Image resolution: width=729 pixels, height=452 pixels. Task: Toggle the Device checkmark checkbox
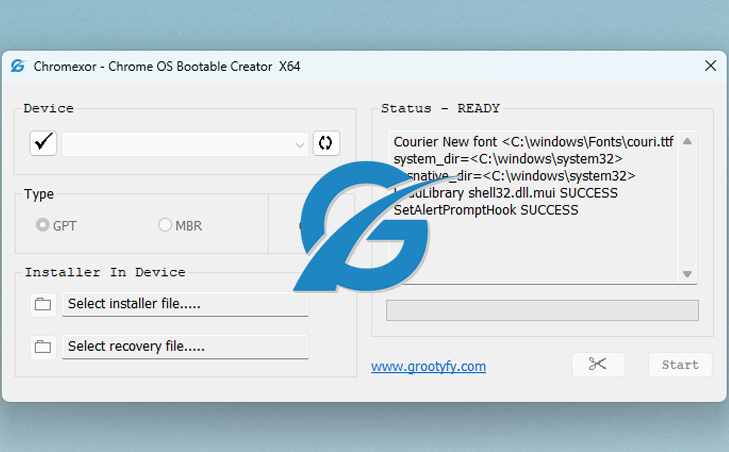point(43,143)
